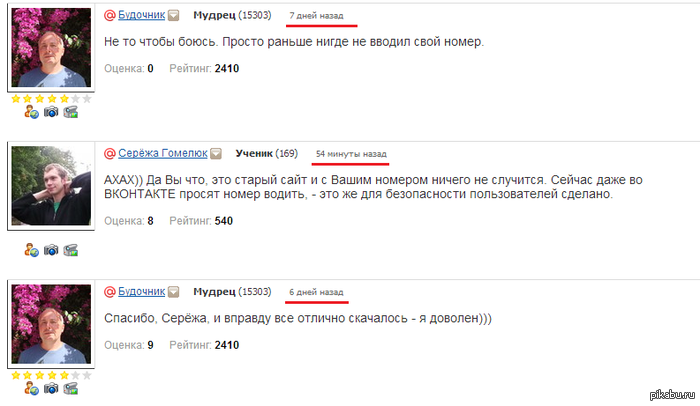Open the Будочник link in the last comment
Viewport: 700px width, 406px height.
(142, 292)
